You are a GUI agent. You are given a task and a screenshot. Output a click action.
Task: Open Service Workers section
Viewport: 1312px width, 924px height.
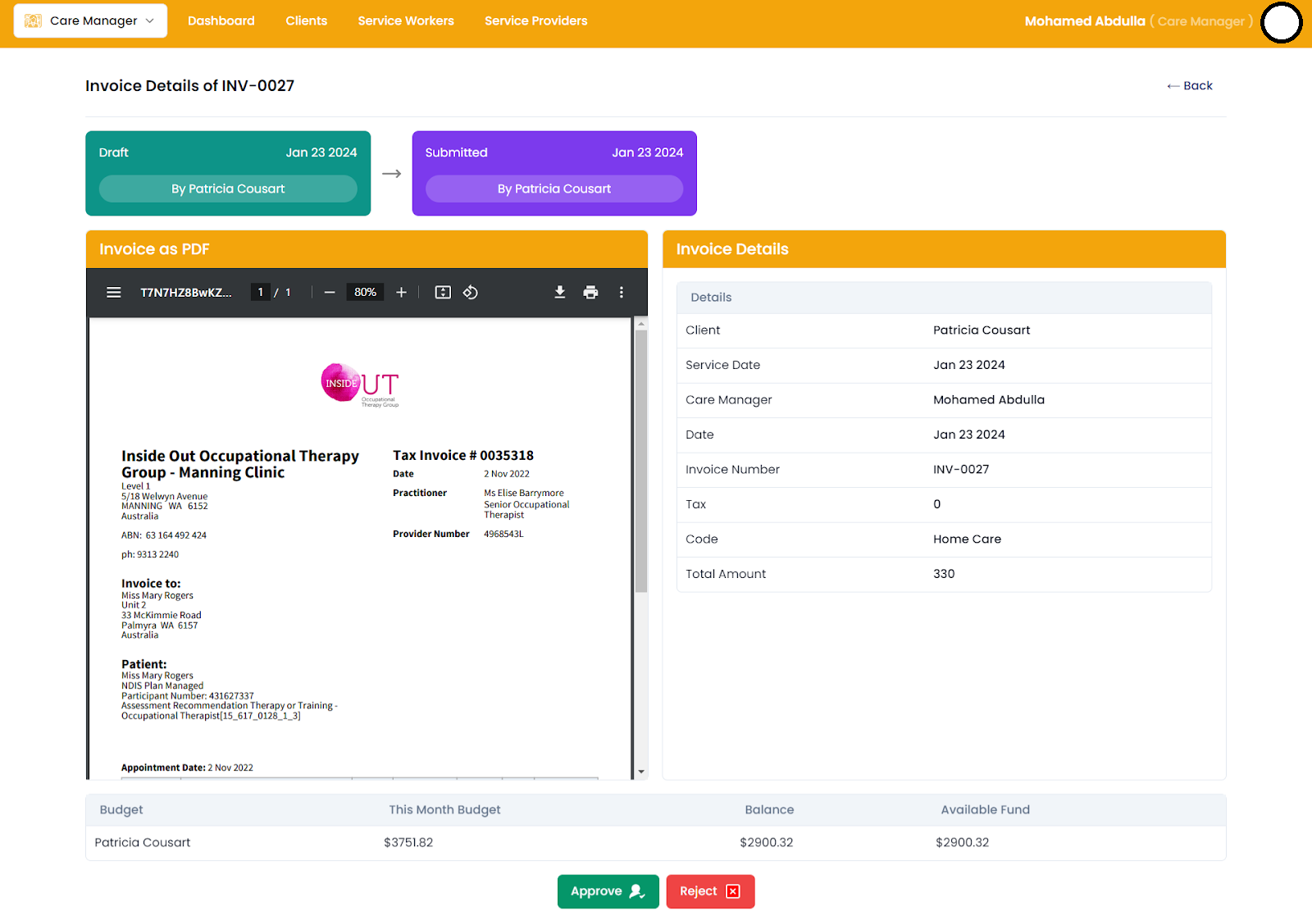pyautogui.click(x=406, y=21)
